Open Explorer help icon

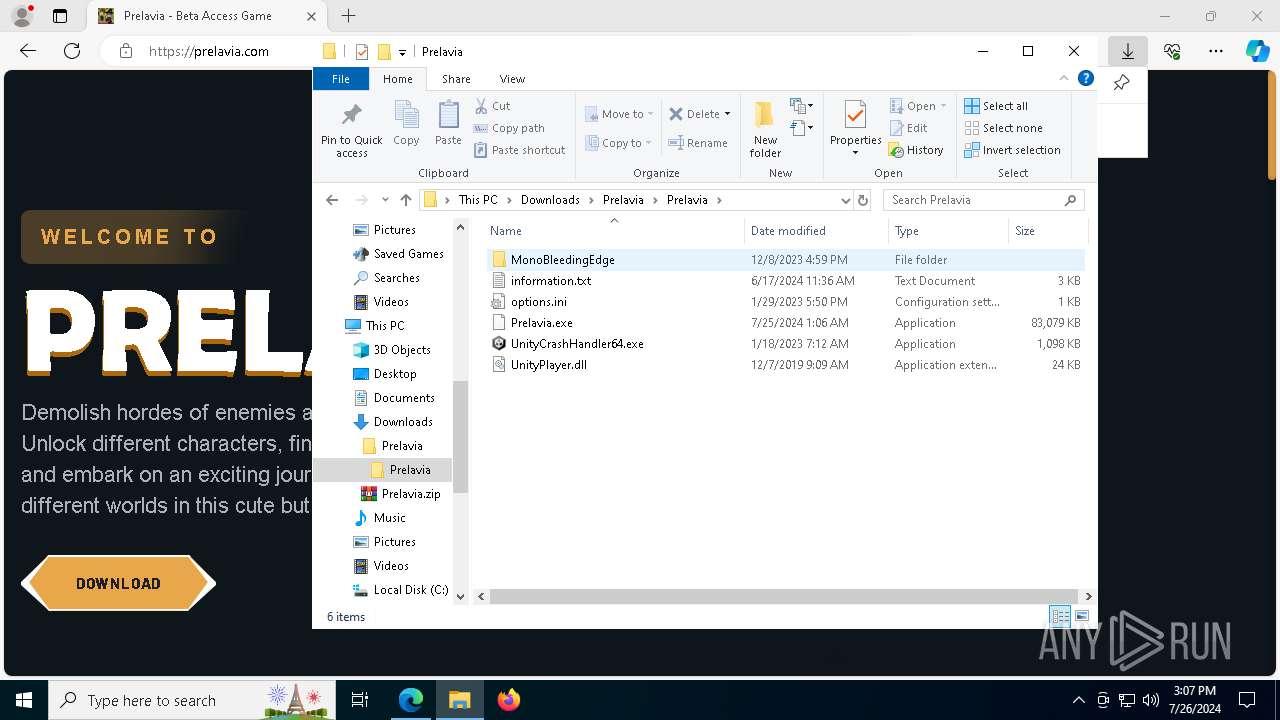point(1086,78)
